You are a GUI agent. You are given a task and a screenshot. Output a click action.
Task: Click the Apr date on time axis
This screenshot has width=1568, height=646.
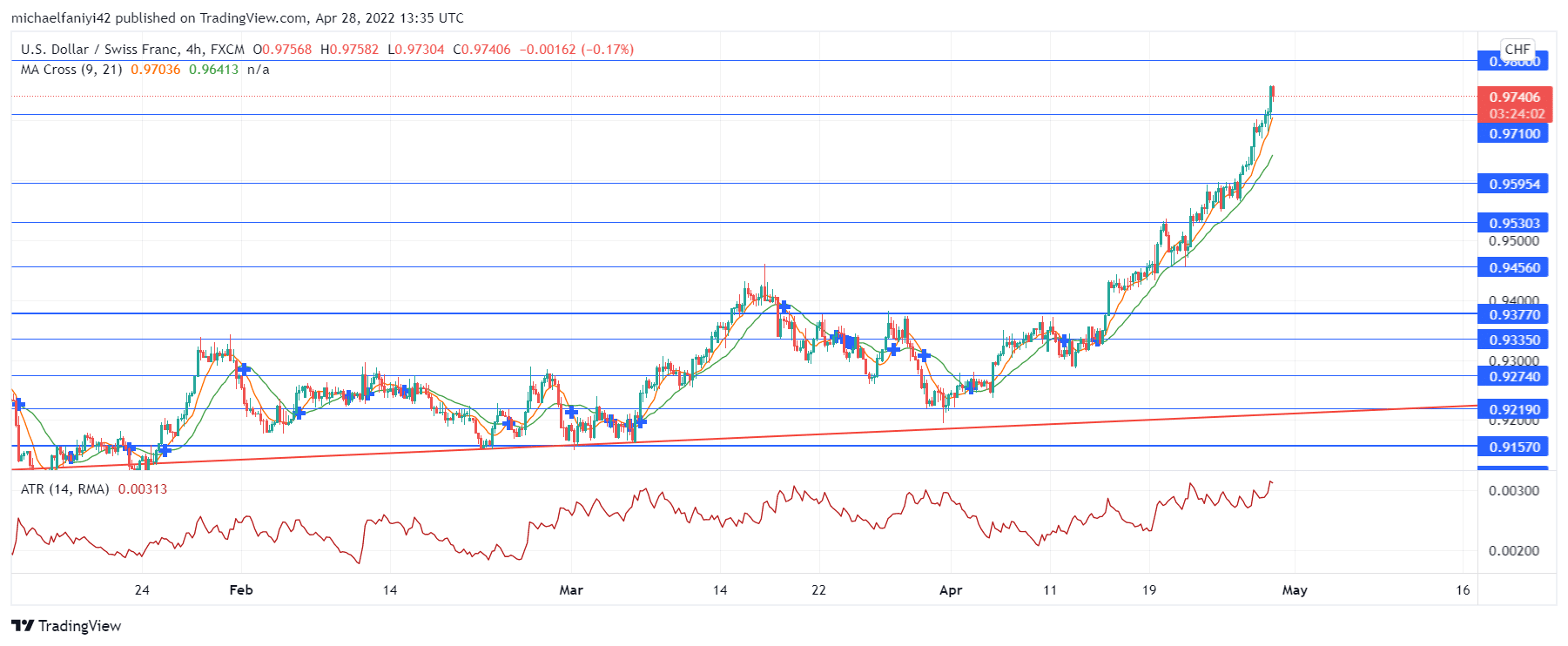point(951,590)
